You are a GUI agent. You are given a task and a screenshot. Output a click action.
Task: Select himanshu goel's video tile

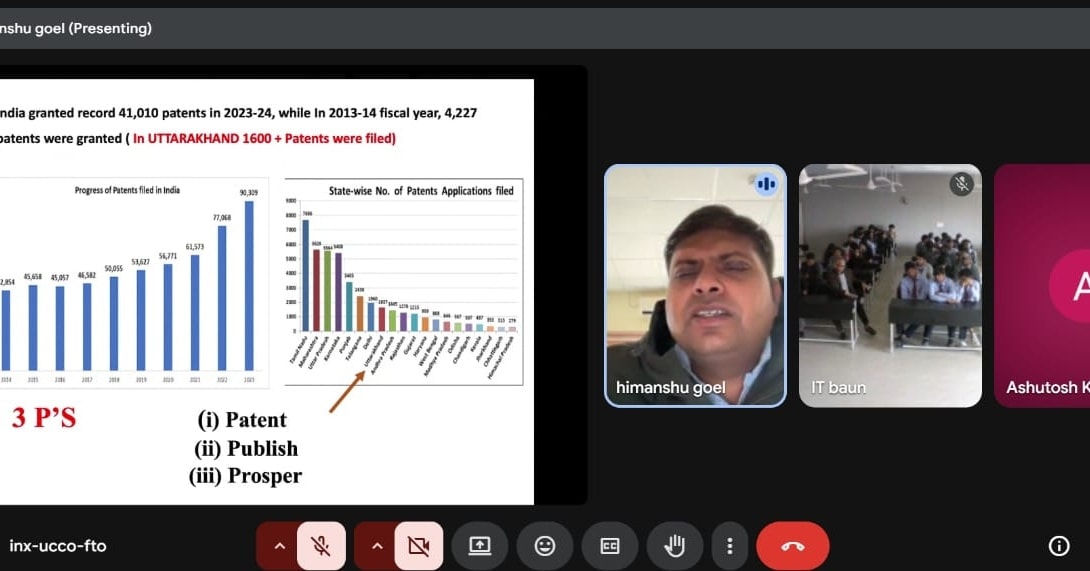(695, 285)
